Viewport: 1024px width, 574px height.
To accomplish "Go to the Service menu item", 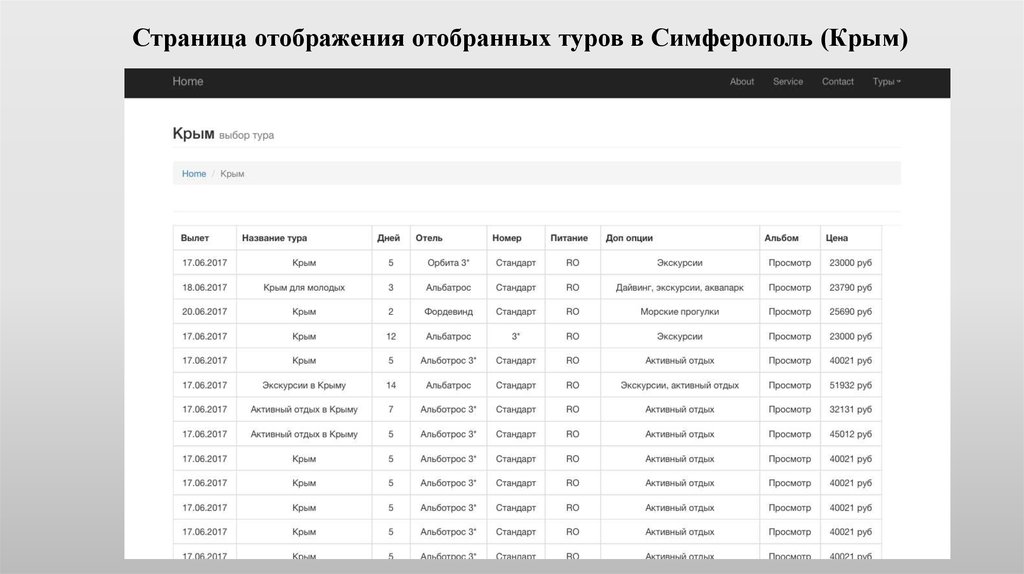I will [788, 82].
